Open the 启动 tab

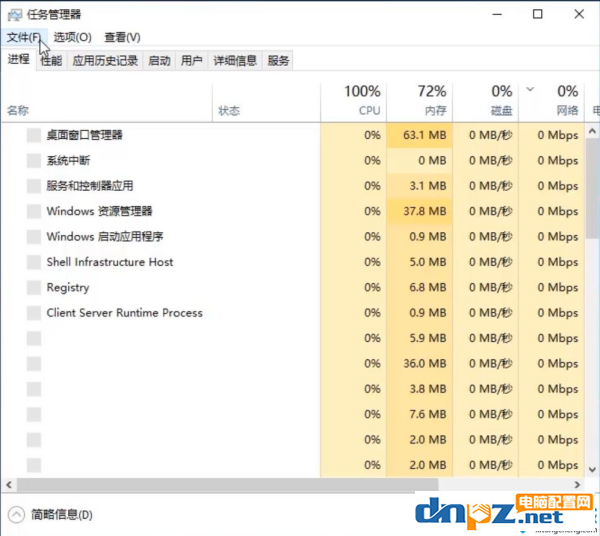[159, 60]
